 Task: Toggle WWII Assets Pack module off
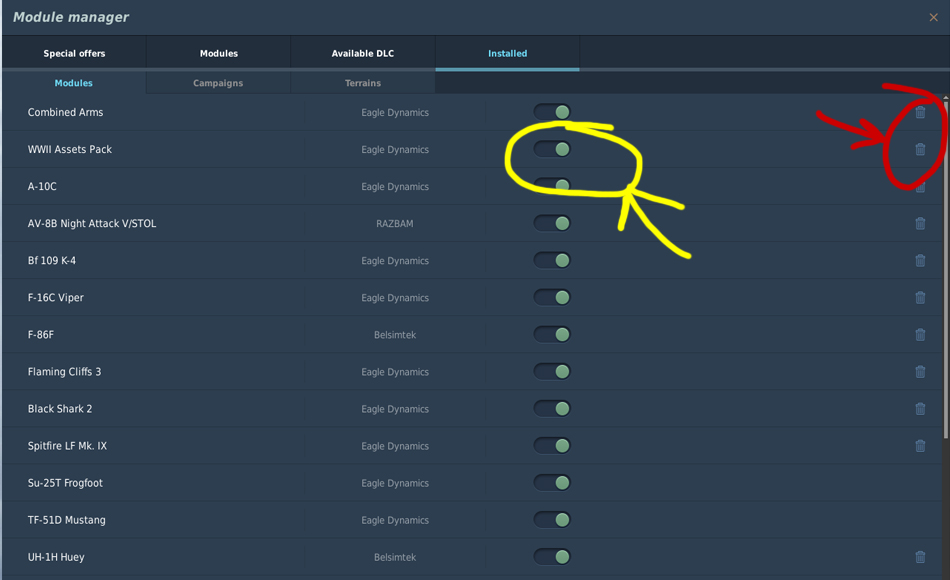pos(552,149)
